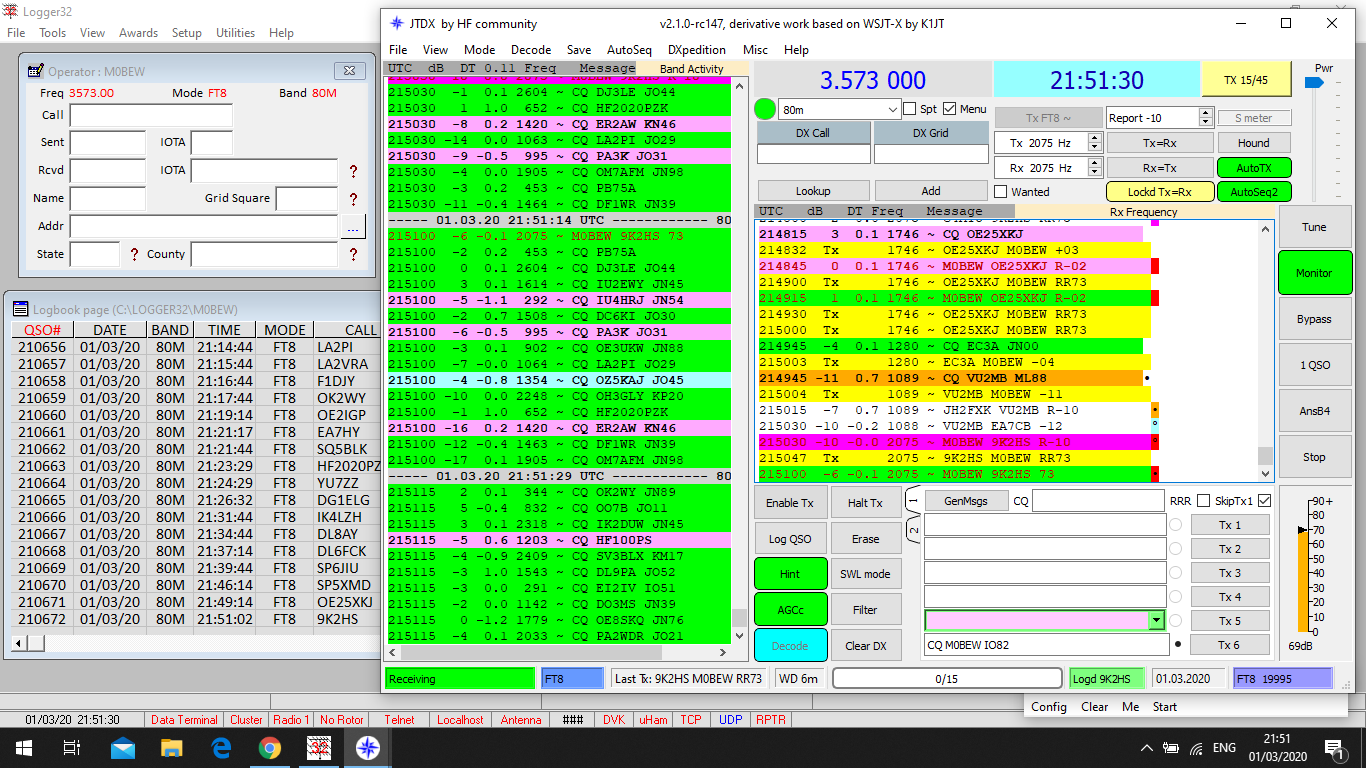This screenshot has width=1366, height=768.
Task: Click the Rx Frequency pane scrollbar
Action: 1266,351
